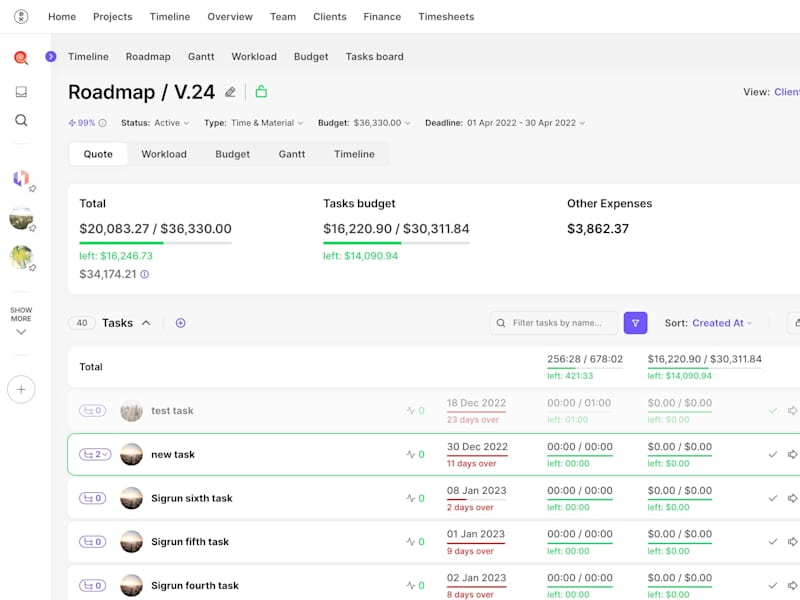
Task: Mark test task as complete
Action: [x=773, y=411]
